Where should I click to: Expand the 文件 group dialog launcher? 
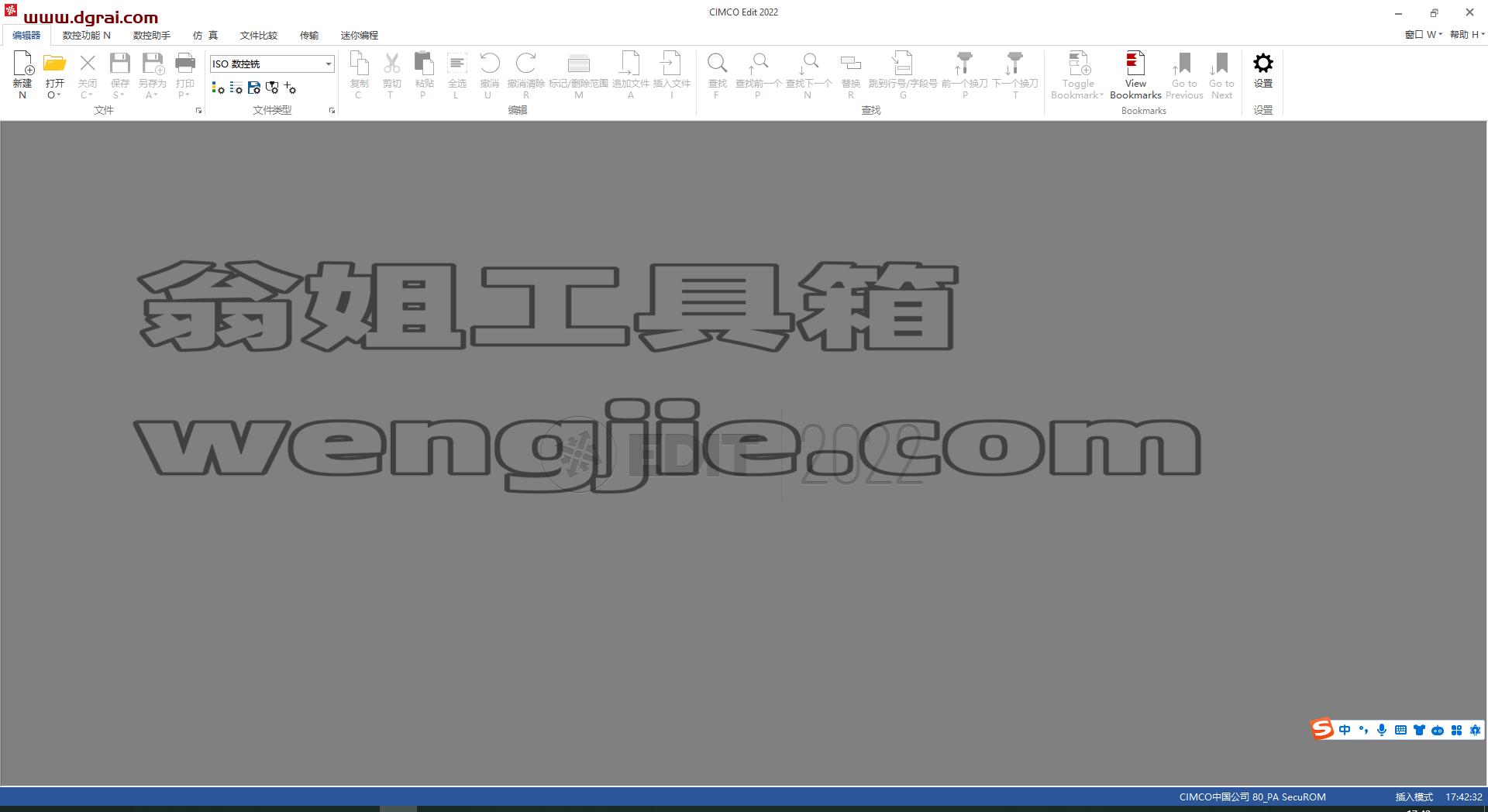pos(199,111)
